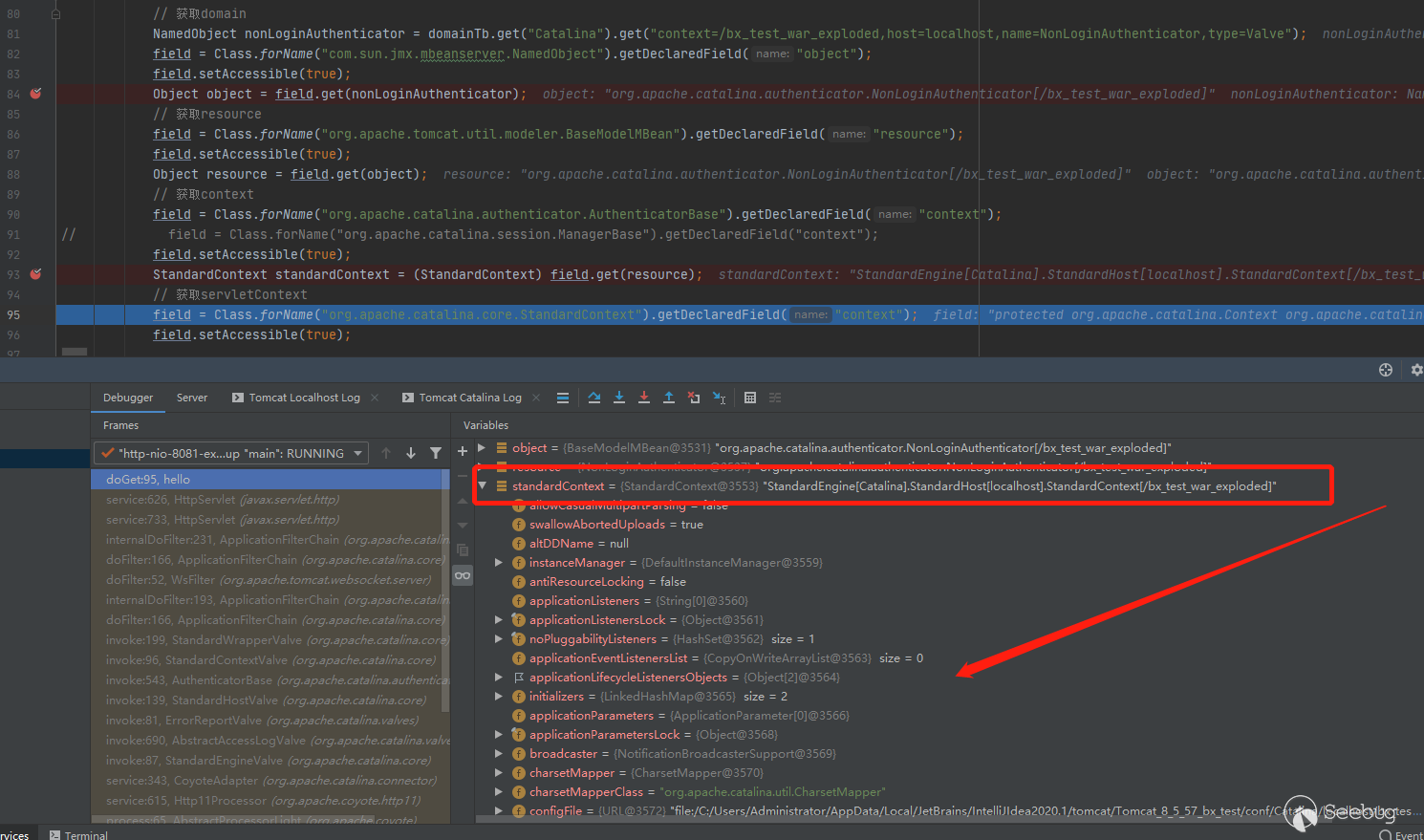The image size is (1424, 840).
Task: Open the Tomcat Catalina Log tab
Action: click(469, 398)
